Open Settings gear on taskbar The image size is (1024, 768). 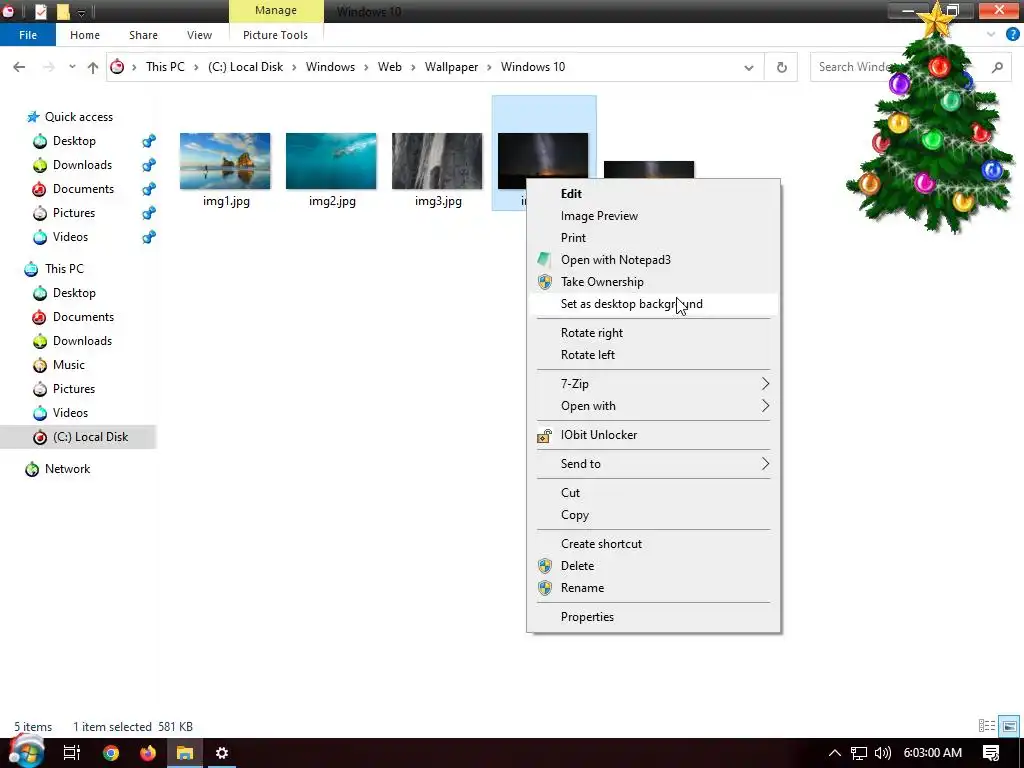222,753
